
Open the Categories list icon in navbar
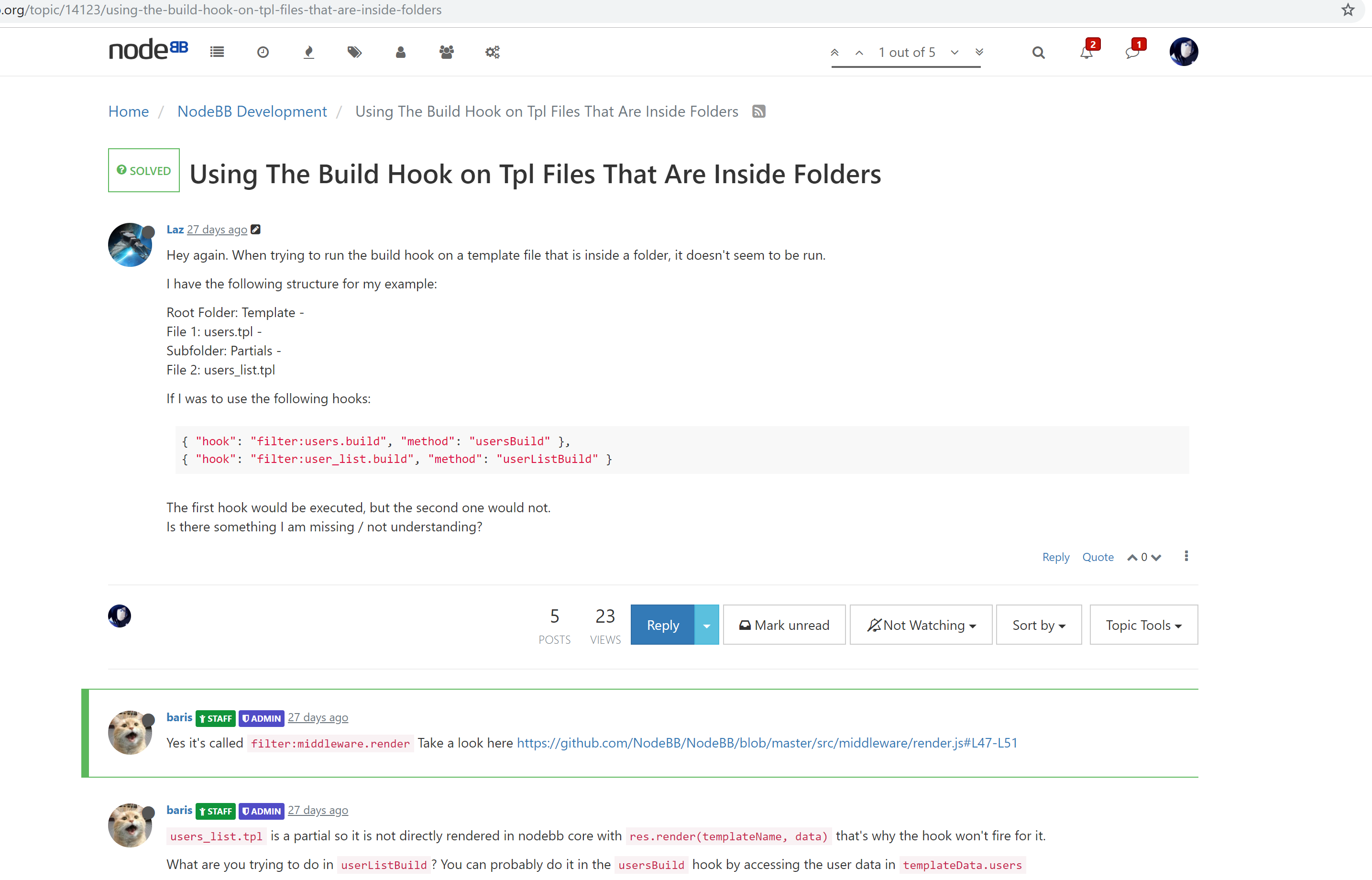coord(217,52)
